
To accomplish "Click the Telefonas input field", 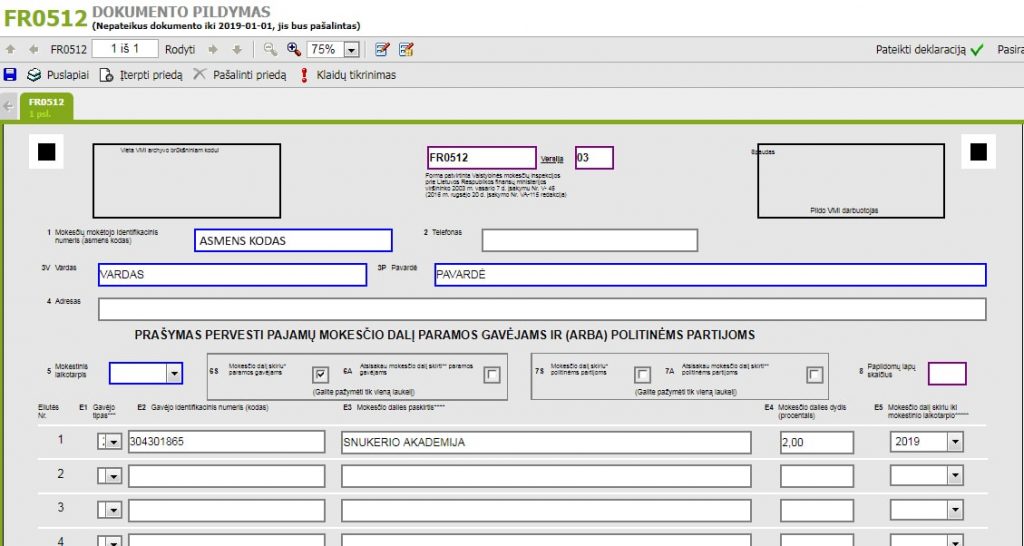I will coord(590,240).
